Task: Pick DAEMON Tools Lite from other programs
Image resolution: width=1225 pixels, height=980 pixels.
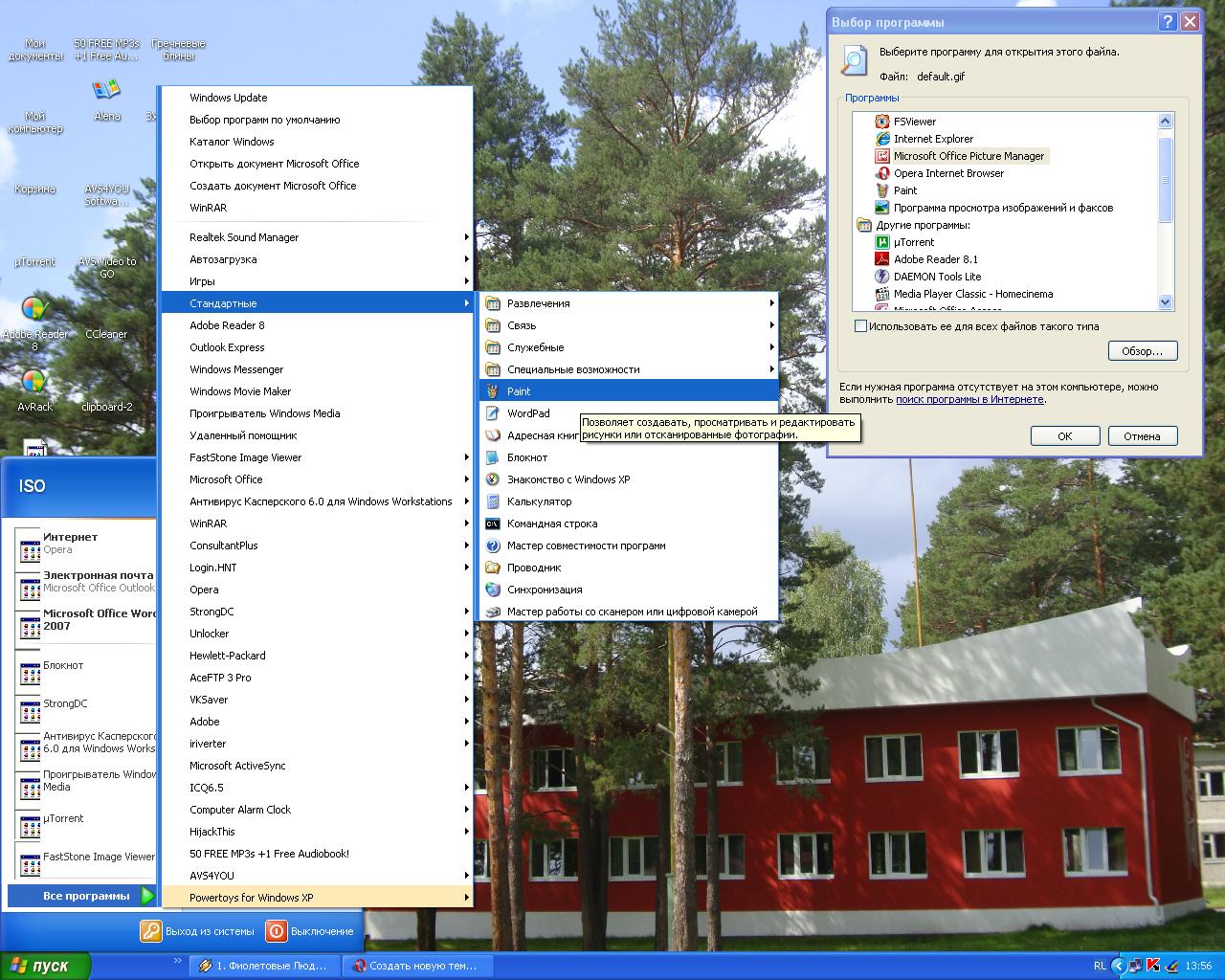Action: tap(937, 277)
